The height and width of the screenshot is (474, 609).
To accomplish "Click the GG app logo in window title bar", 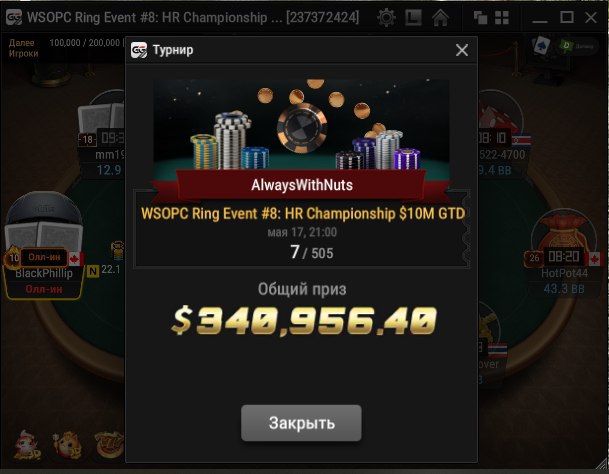I will [x=14, y=17].
